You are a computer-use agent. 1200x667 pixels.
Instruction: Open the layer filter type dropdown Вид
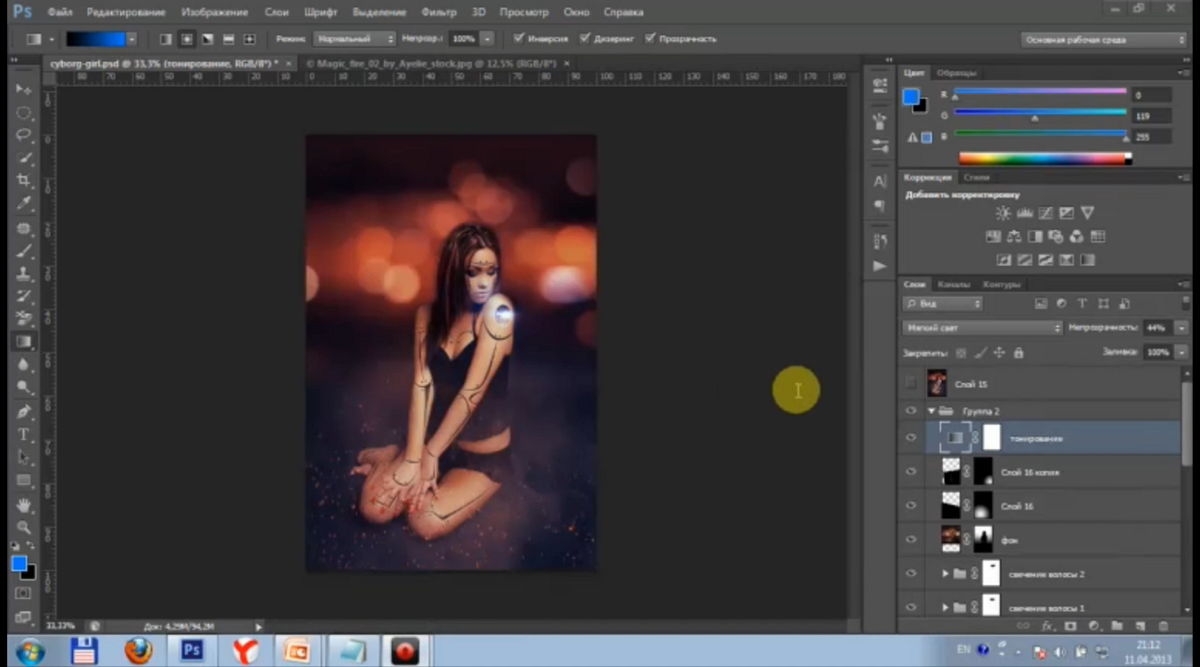(x=942, y=303)
